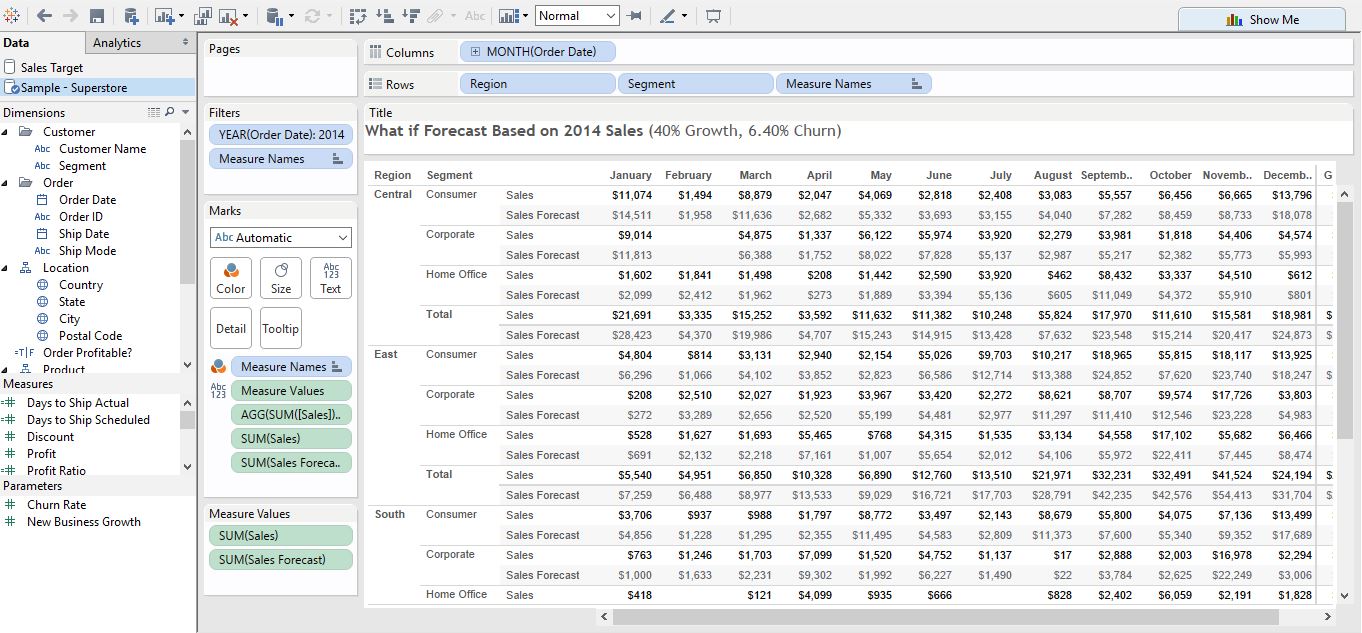
Task: Open the mark type dropdown showing Automatic
Action: [280, 237]
